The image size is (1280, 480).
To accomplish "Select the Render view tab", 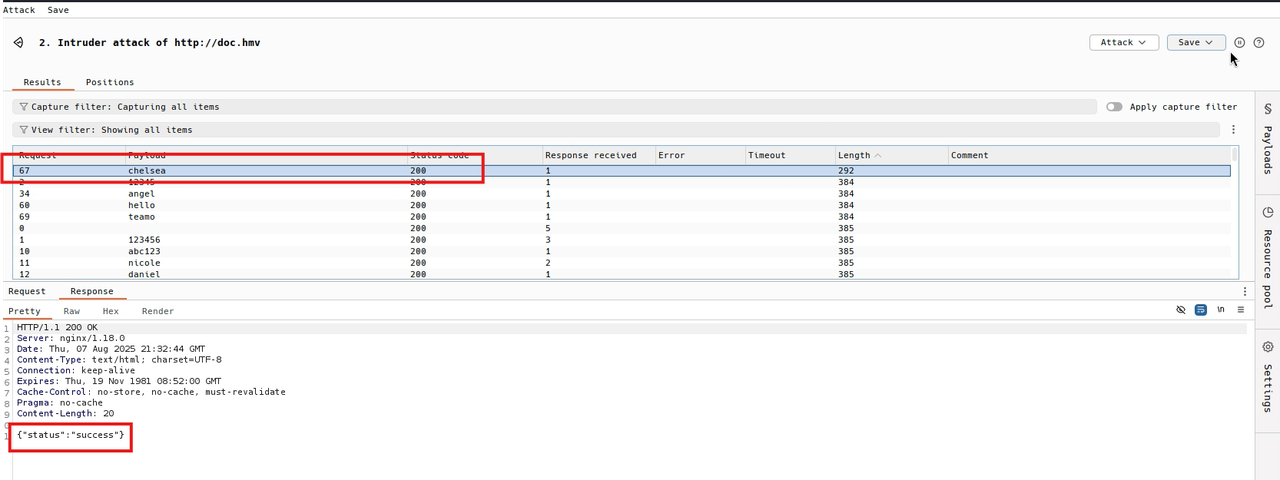I will click(x=158, y=311).
